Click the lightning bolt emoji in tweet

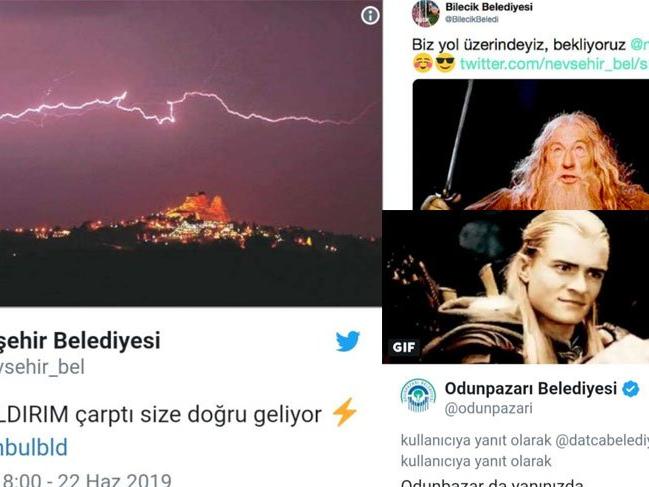click(x=344, y=412)
